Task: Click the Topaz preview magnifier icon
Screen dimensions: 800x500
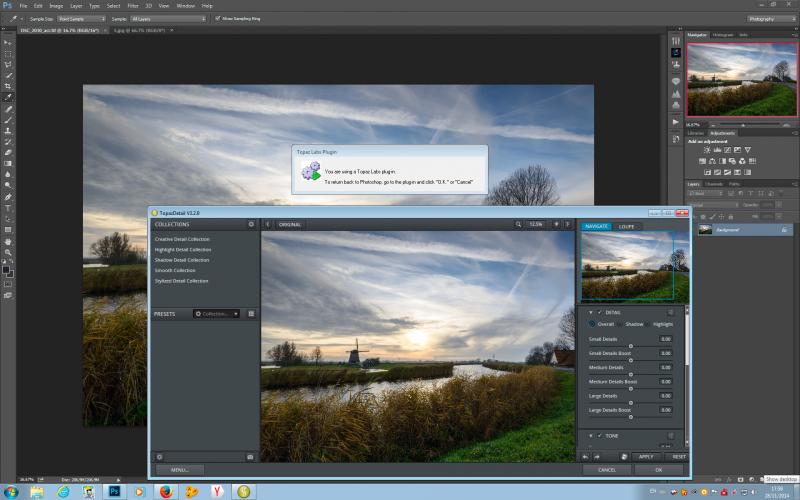Action: pos(518,224)
